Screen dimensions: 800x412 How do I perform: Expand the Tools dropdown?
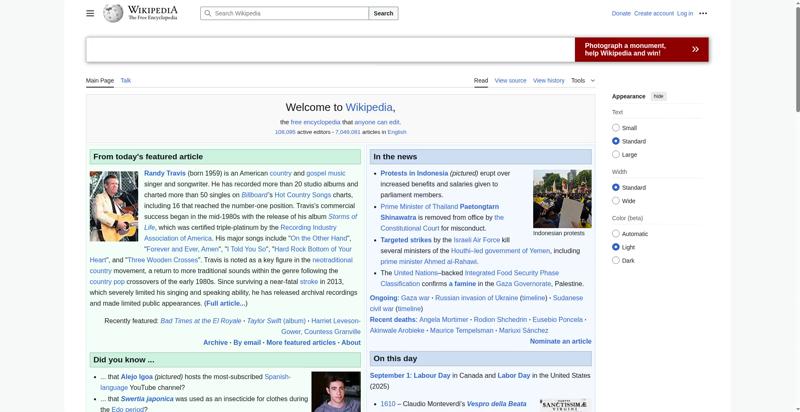click(x=583, y=81)
